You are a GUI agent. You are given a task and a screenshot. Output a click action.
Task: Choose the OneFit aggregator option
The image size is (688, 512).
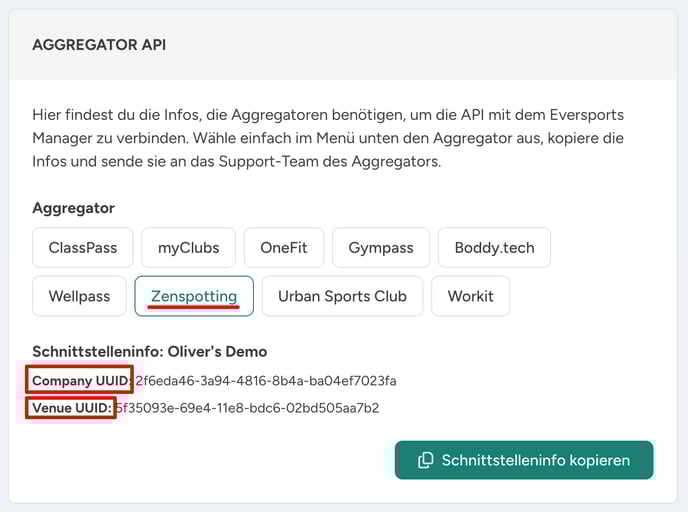[284, 247]
